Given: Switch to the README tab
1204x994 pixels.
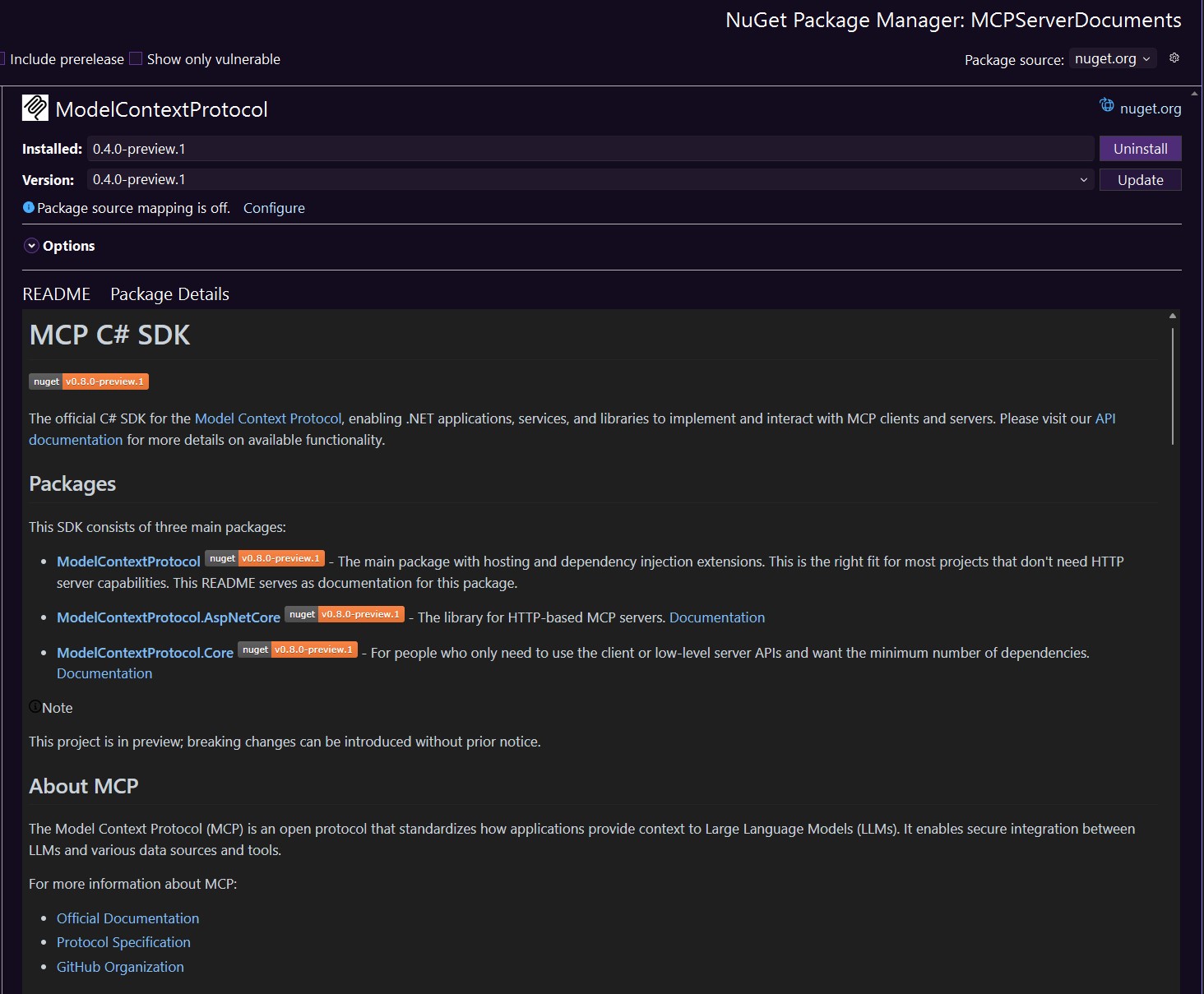Looking at the screenshot, I should click(x=57, y=294).
